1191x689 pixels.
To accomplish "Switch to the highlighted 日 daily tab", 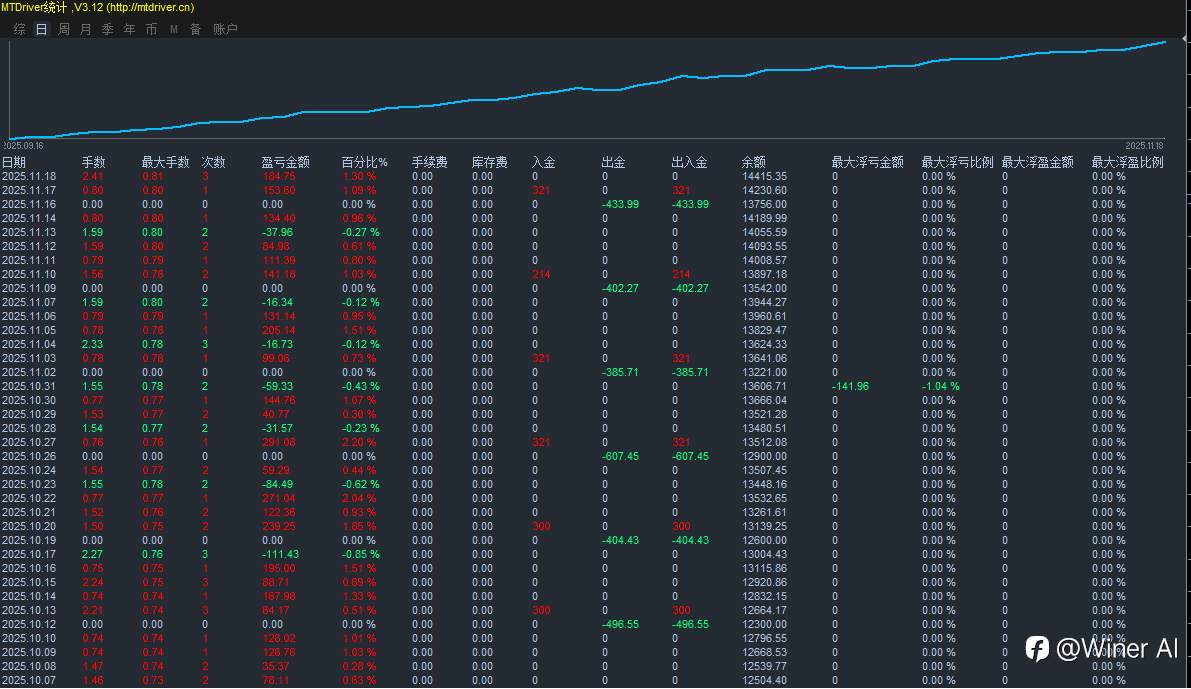I will click(40, 29).
